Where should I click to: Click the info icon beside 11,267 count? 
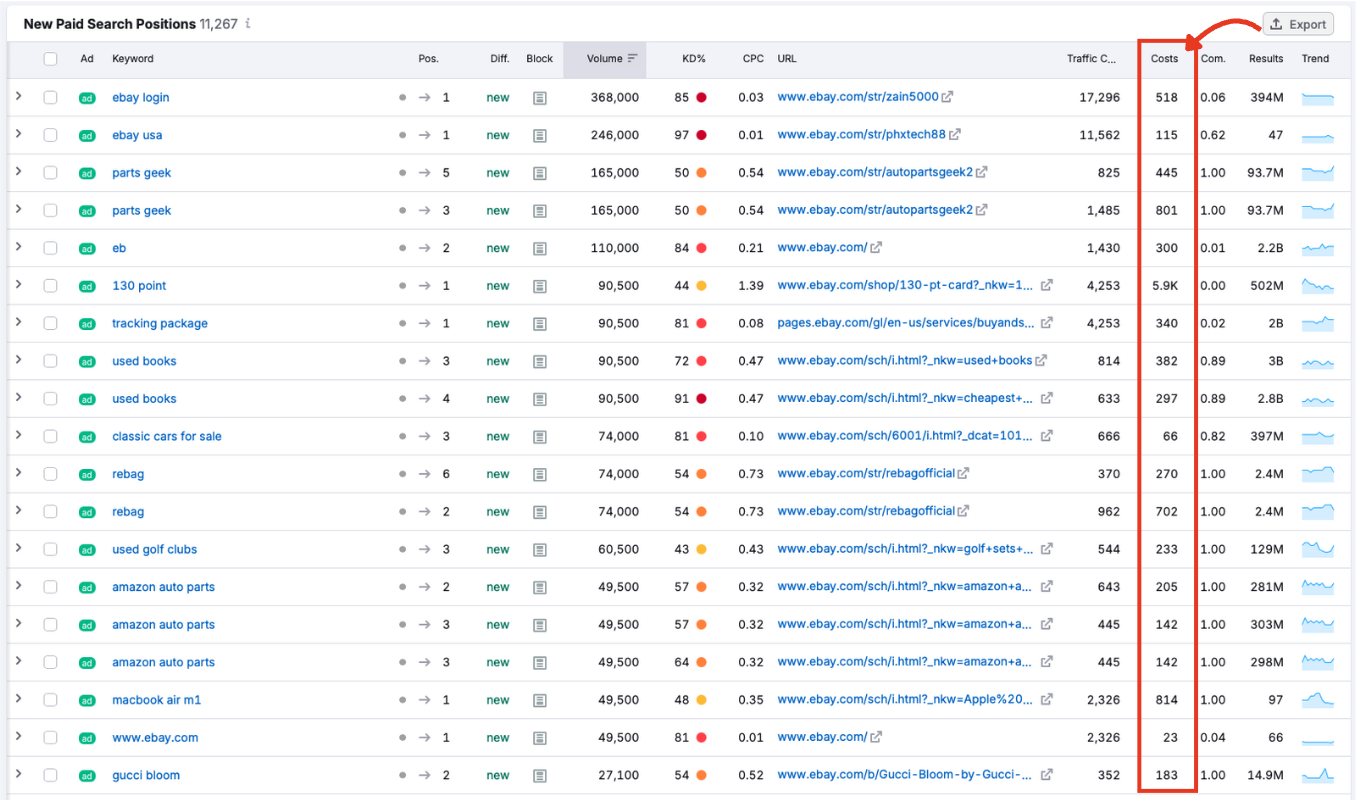[246, 23]
